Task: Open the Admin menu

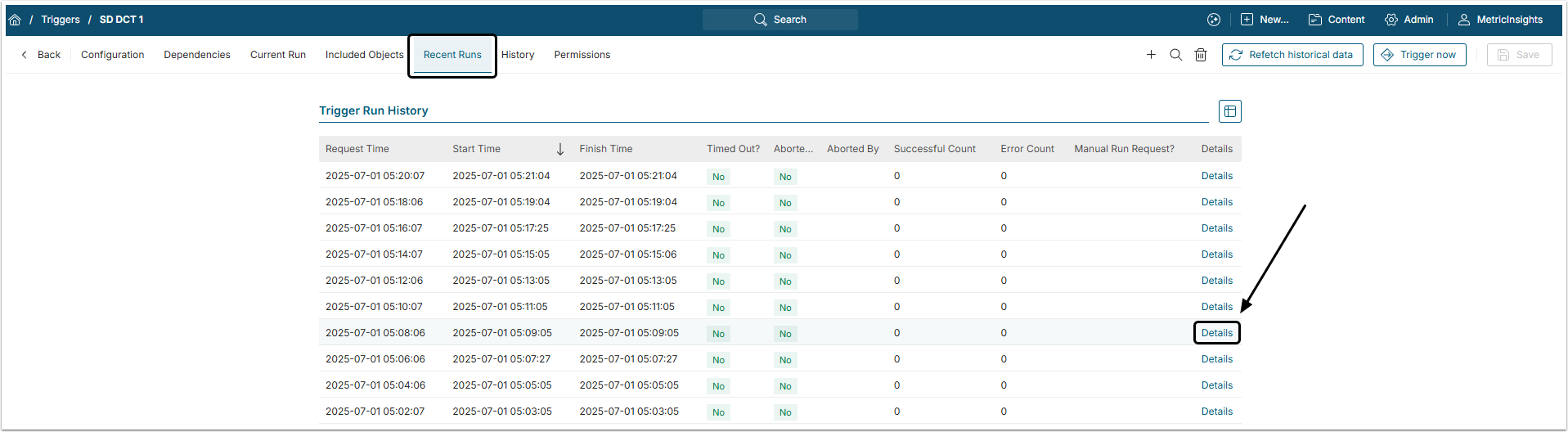Action: click(1409, 20)
